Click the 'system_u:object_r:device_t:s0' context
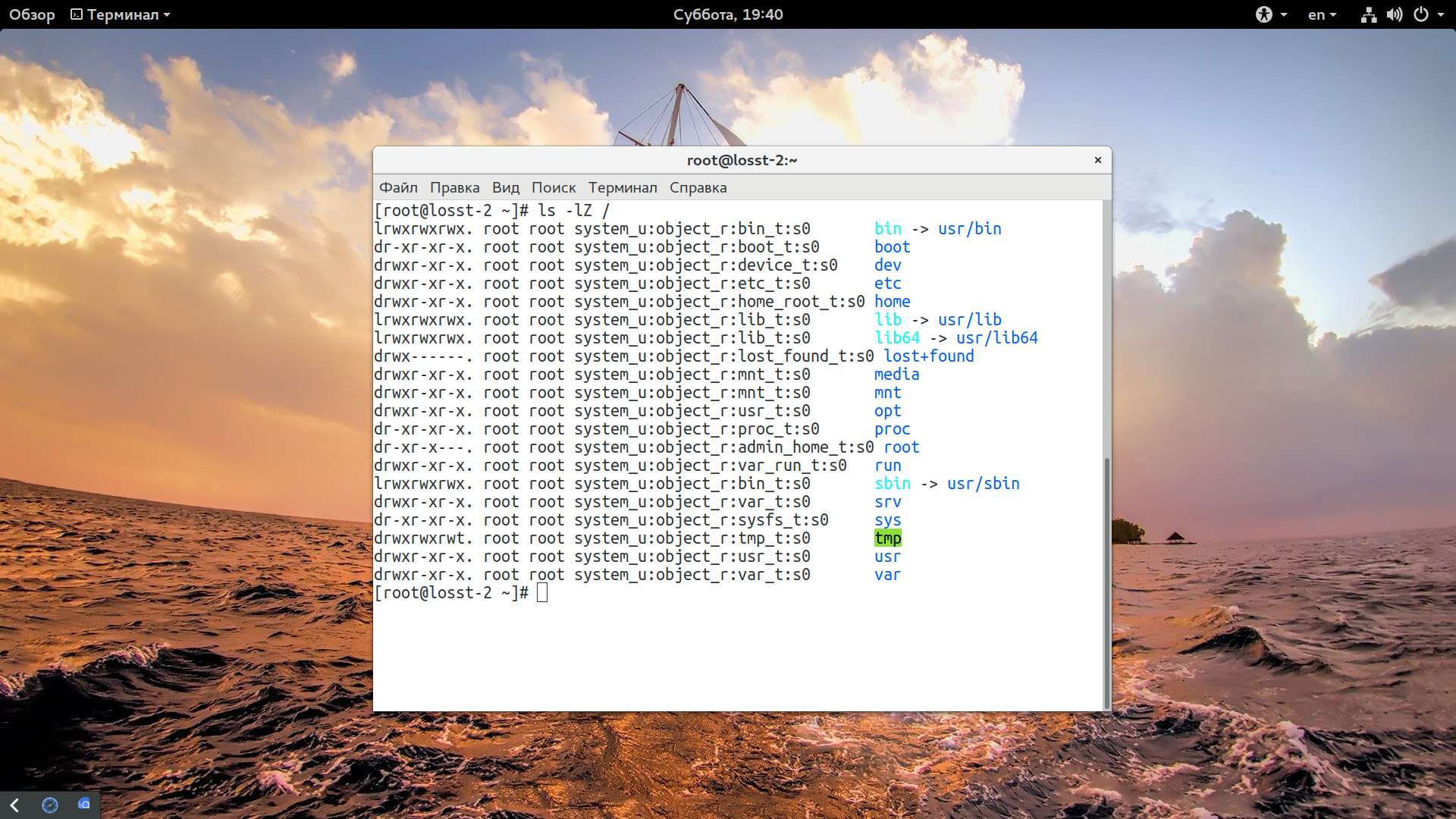1456x819 pixels. click(x=706, y=265)
